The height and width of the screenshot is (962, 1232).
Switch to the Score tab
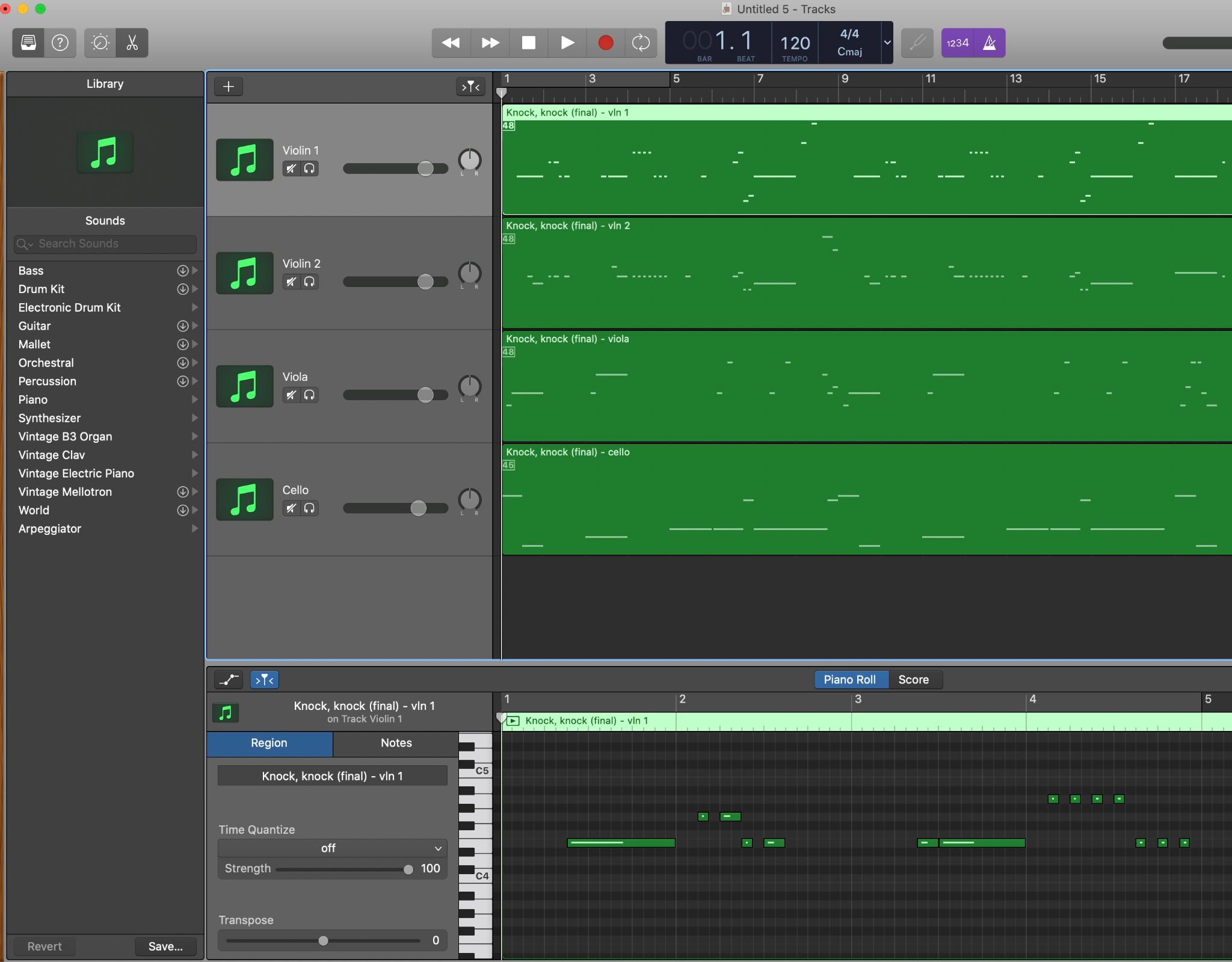[913, 680]
